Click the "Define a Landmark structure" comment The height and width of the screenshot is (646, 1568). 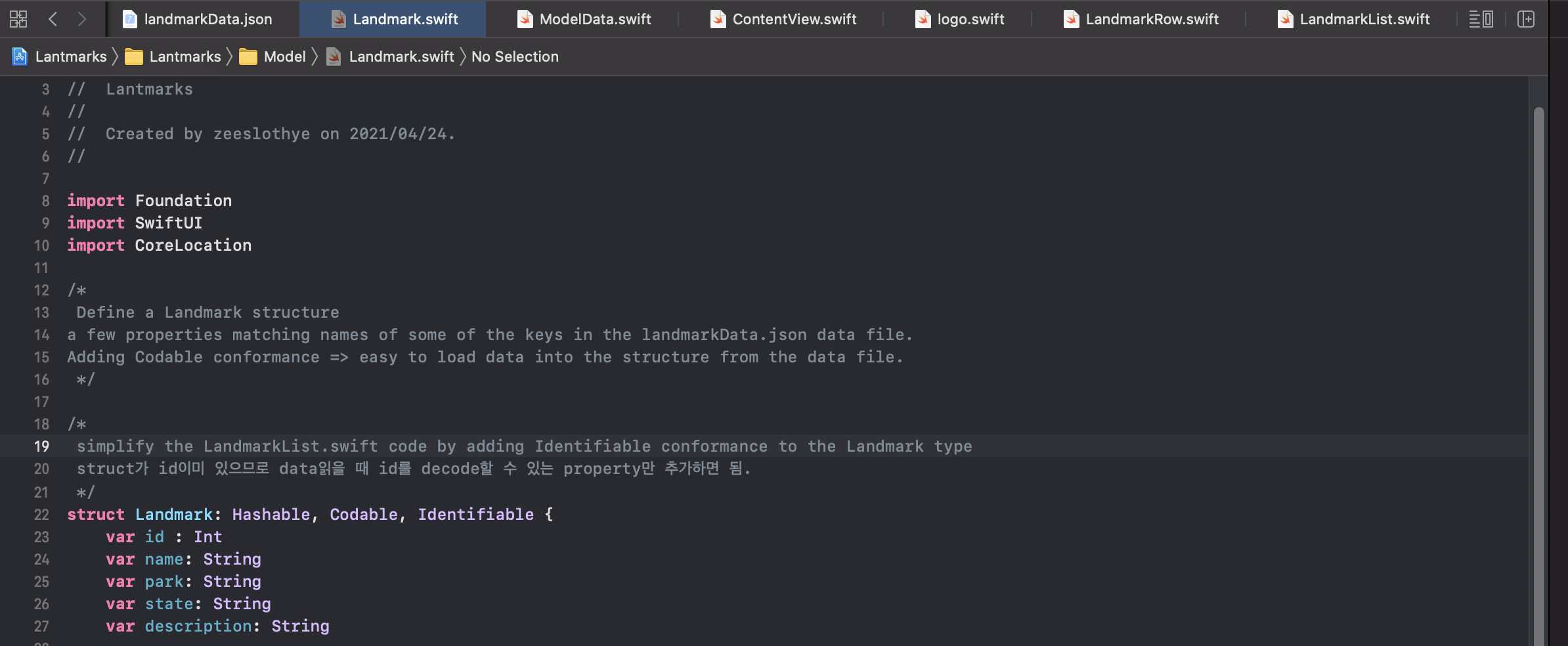tap(208, 312)
